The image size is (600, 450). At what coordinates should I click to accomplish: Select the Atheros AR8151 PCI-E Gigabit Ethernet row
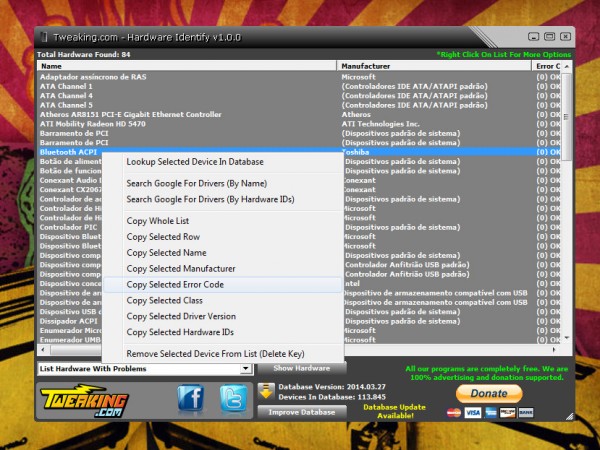coord(298,114)
